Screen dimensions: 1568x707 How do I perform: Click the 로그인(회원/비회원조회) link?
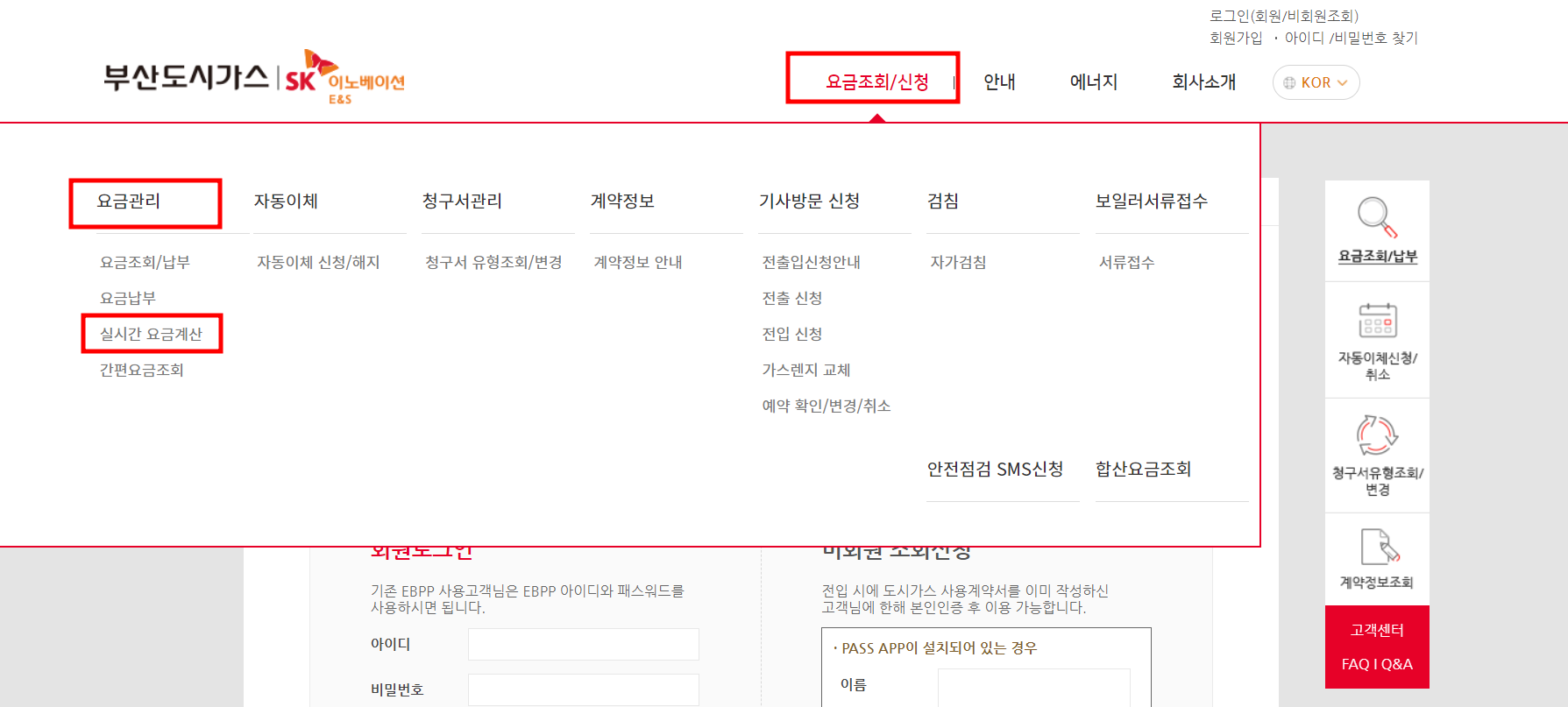tap(1284, 16)
